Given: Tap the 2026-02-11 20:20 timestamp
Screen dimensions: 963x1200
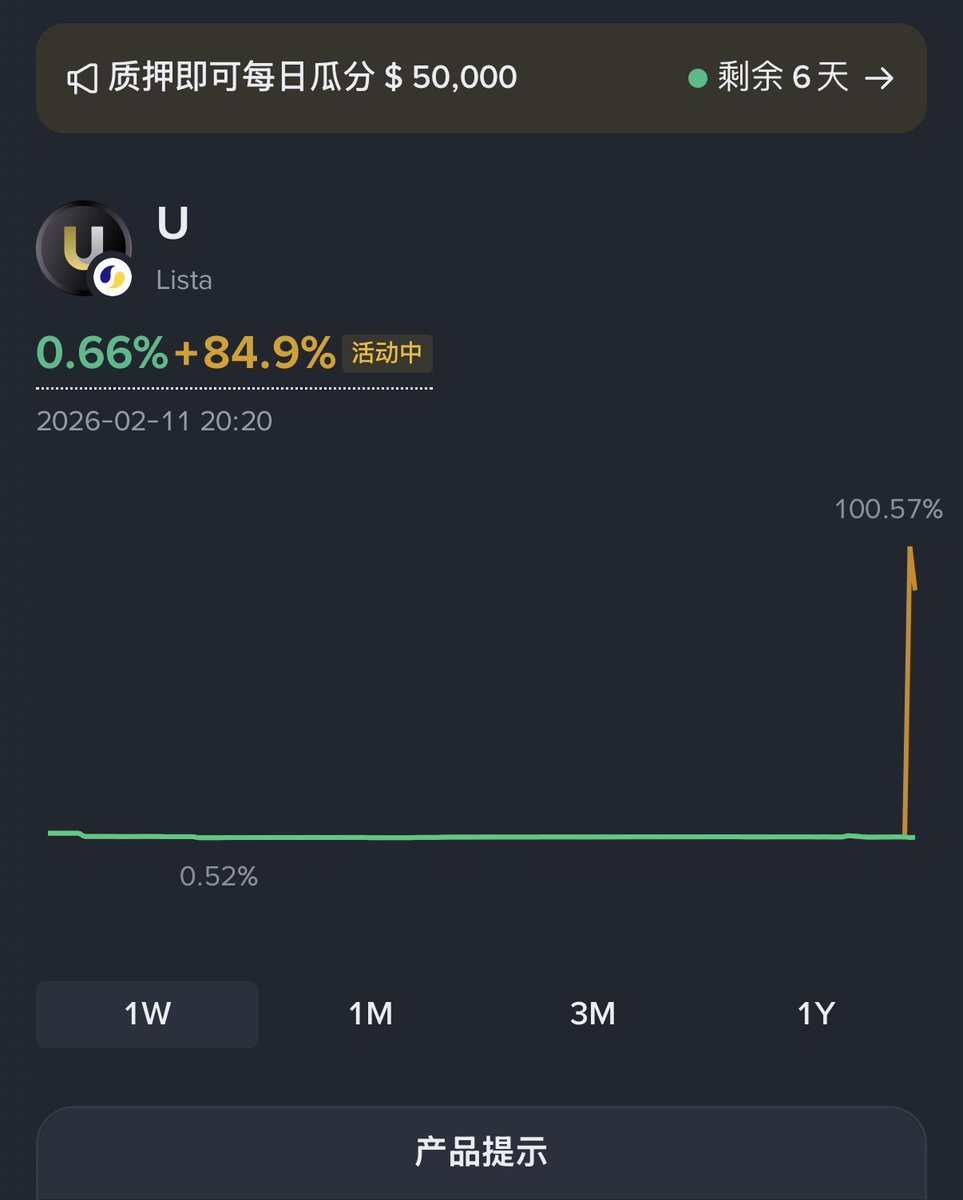Looking at the screenshot, I should pyautogui.click(x=154, y=421).
